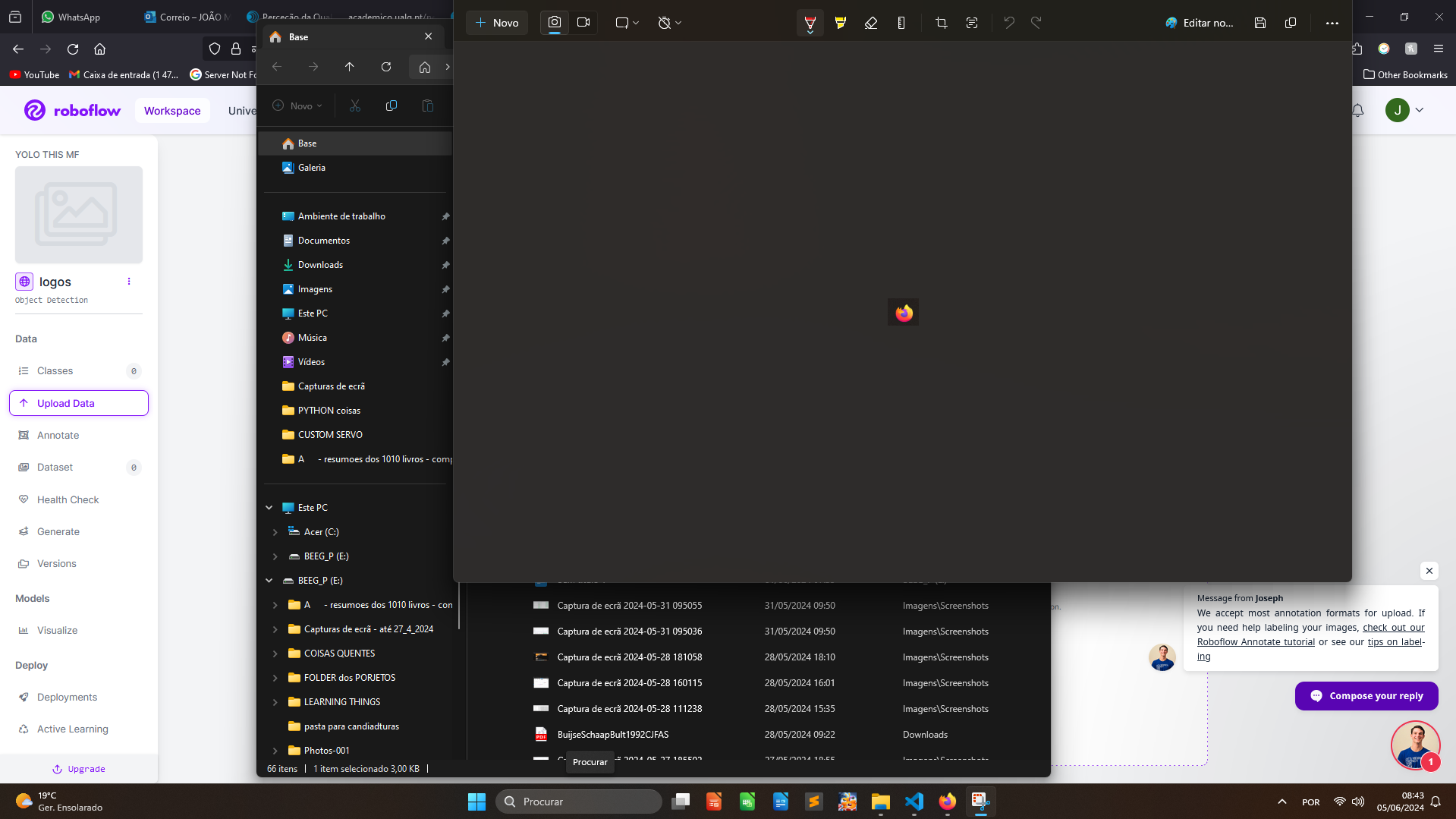The height and width of the screenshot is (819, 1456).
Task: Select the red ballpoint pen tool
Action: pos(810,23)
